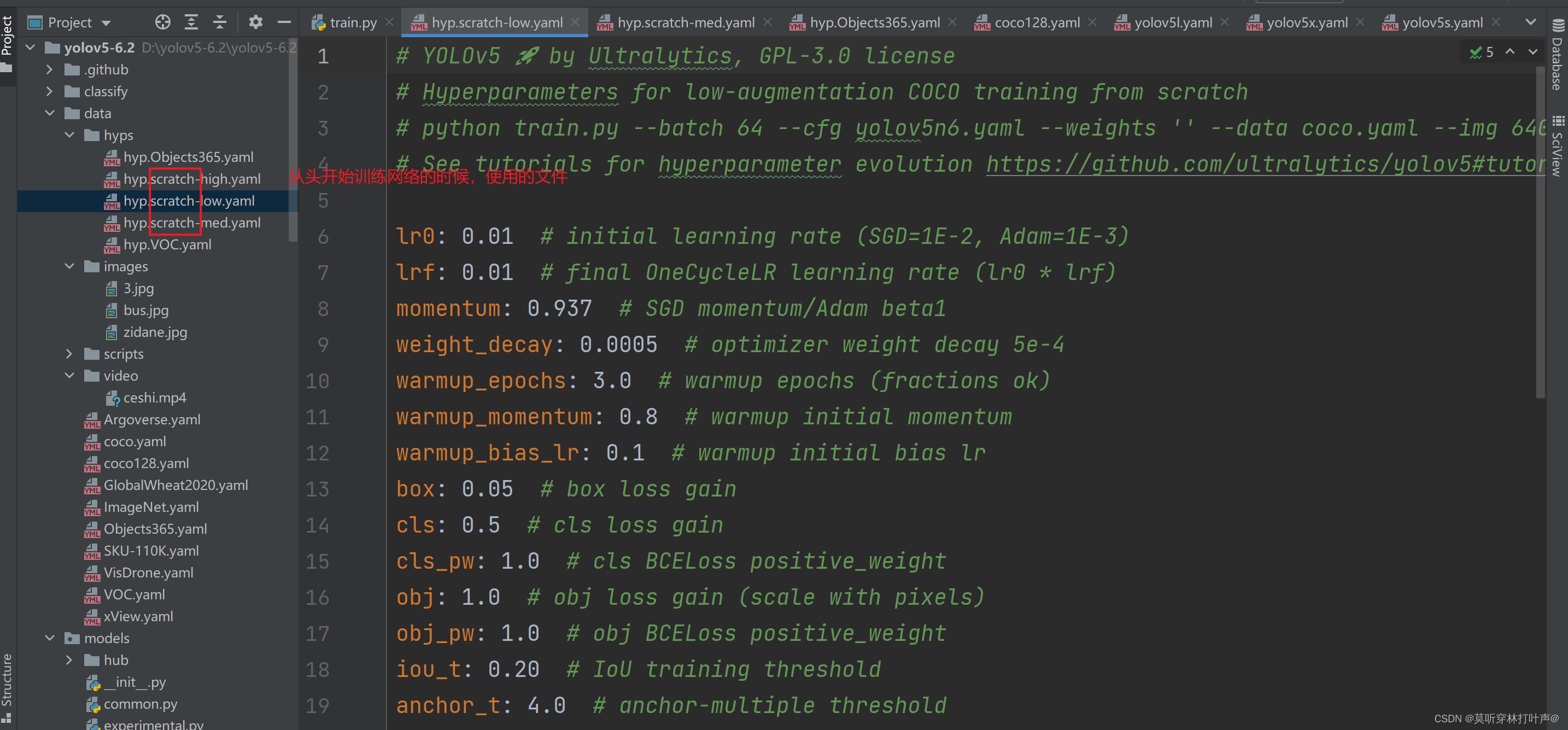Select the ceshi.mp4 video file

tap(154, 398)
